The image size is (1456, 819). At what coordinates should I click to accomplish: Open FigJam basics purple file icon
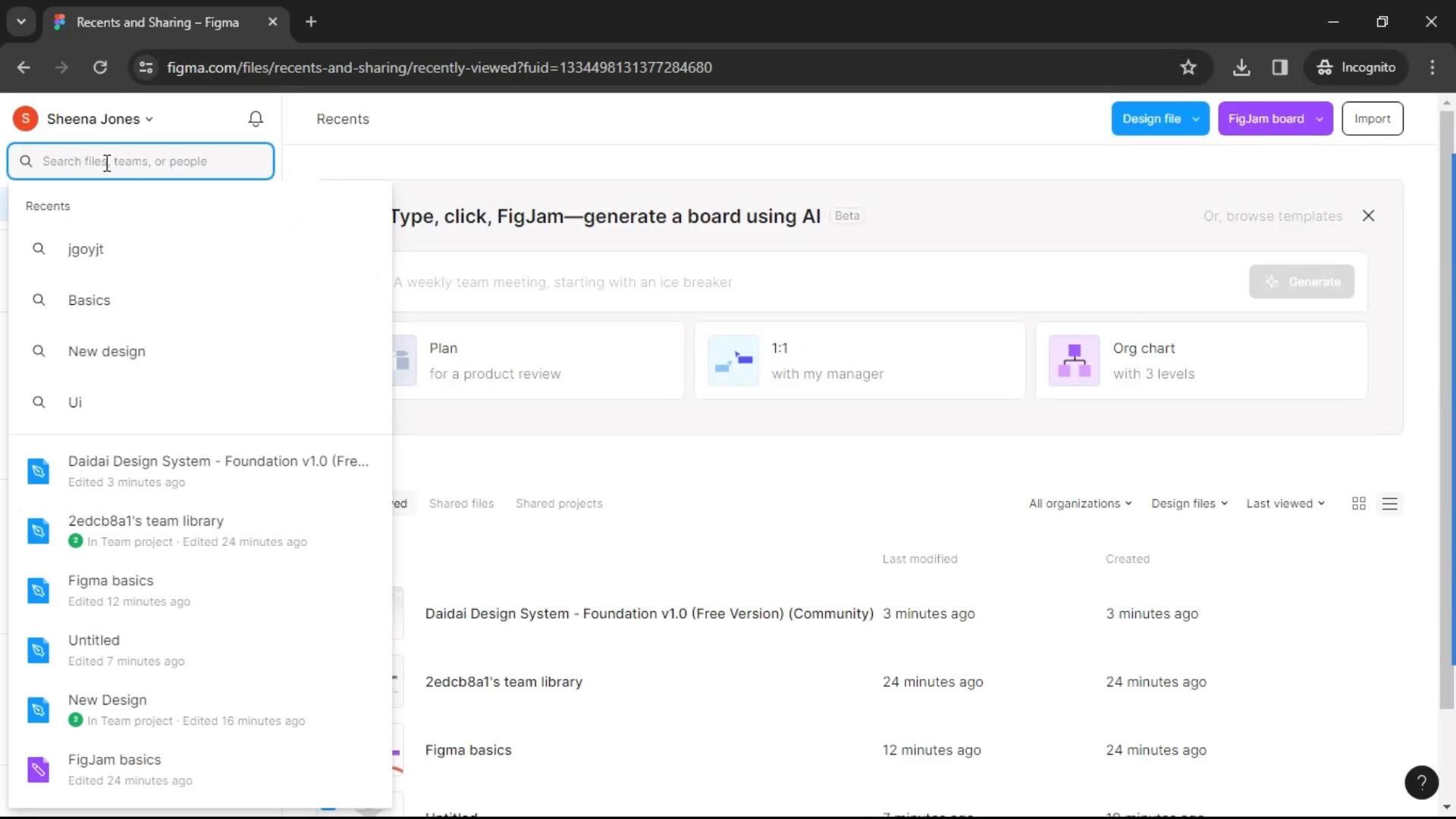coord(39,770)
